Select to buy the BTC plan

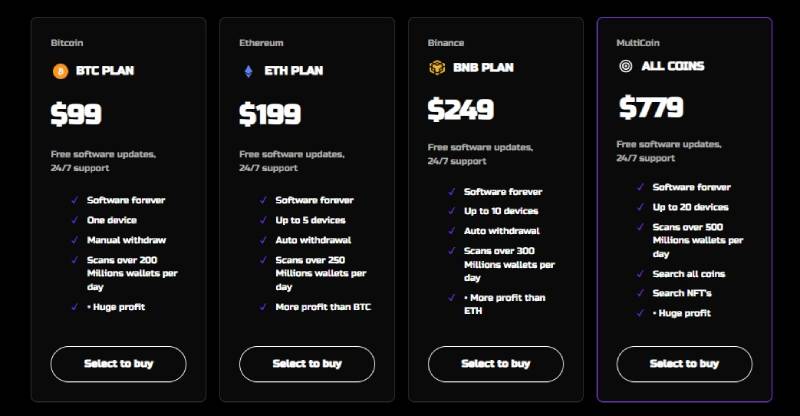coord(118,364)
